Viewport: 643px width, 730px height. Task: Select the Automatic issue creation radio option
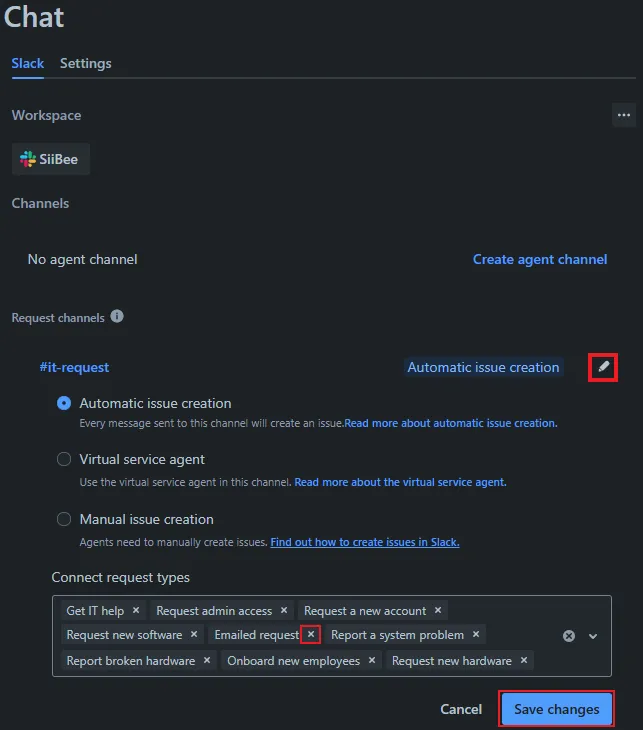pyautogui.click(x=64, y=403)
